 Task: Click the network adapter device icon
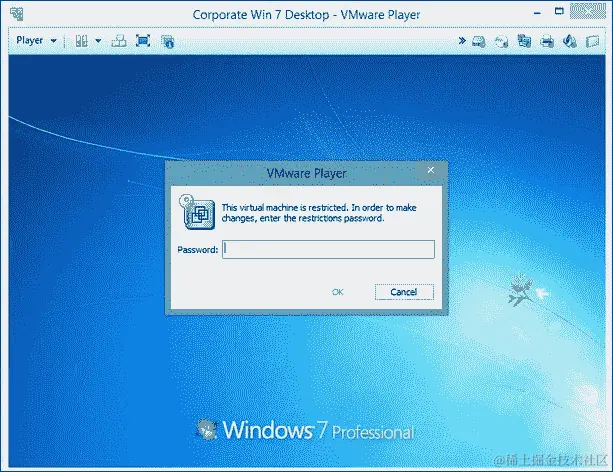click(x=524, y=41)
